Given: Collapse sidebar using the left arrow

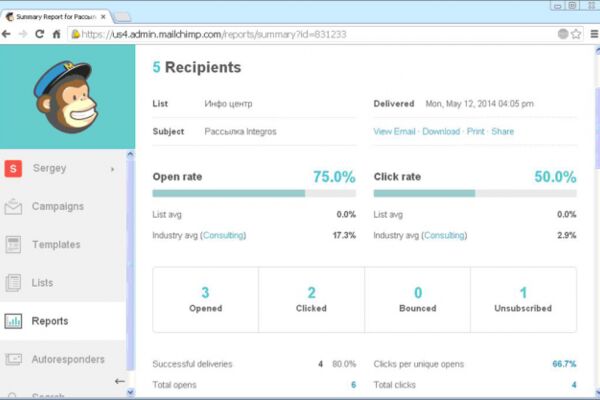Looking at the screenshot, I should pyautogui.click(x=119, y=381).
